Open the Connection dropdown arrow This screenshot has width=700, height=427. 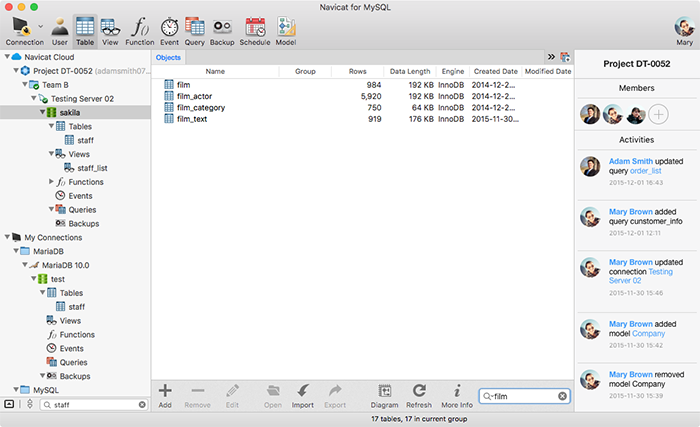(x=41, y=26)
